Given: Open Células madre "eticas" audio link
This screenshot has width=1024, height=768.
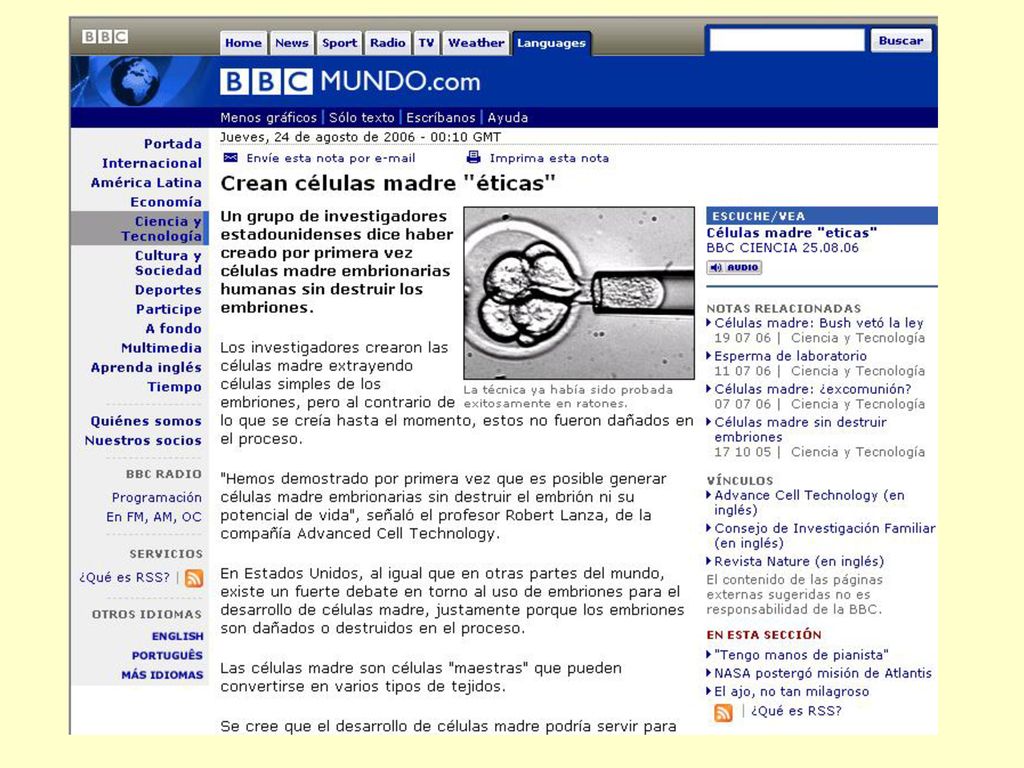Looking at the screenshot, I should pos(792,232).
